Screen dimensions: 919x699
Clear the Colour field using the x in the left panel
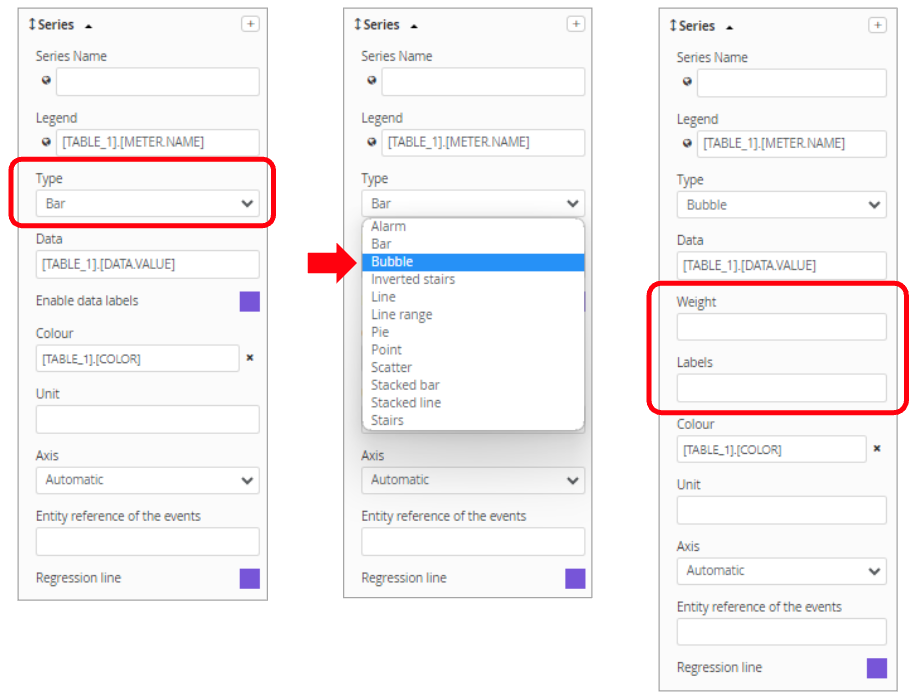[x=250, y=358]
